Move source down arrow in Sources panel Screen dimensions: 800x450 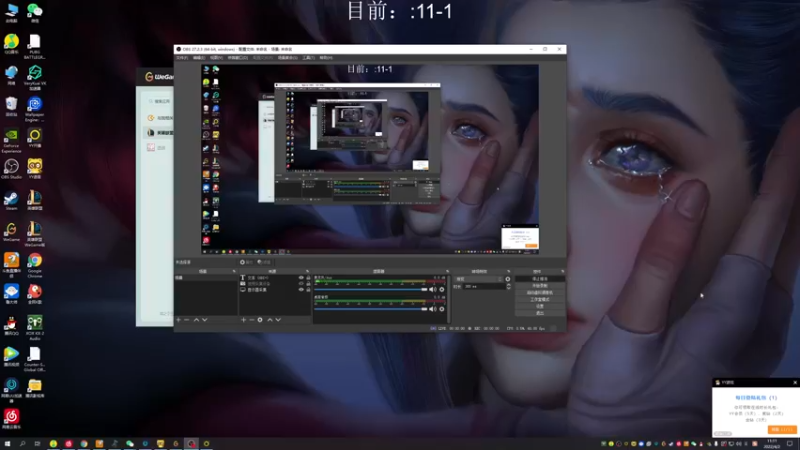(x=278, y=319)
